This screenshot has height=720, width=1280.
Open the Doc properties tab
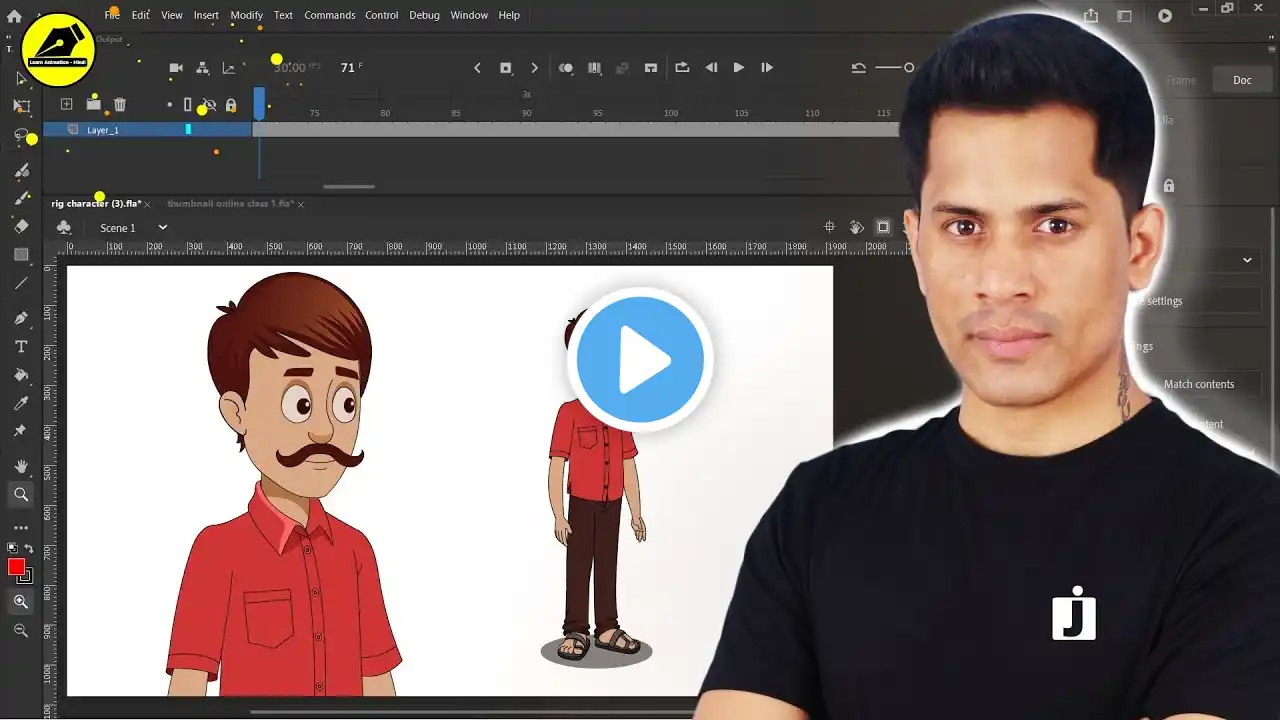point(1241,80)
